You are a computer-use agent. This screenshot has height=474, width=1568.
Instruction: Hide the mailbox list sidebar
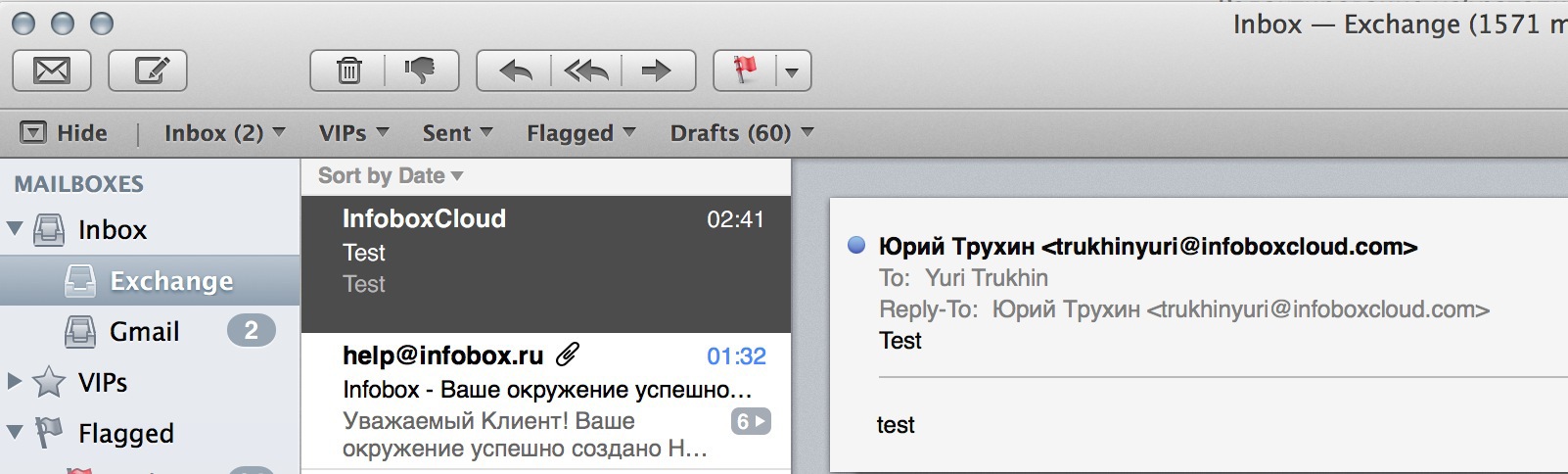point(65,133)
